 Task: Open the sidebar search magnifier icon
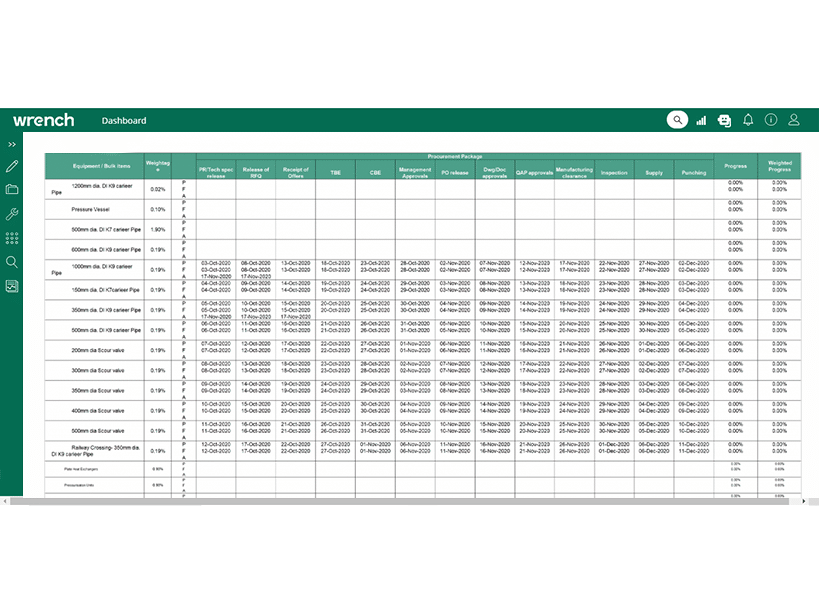pos(11,262)
